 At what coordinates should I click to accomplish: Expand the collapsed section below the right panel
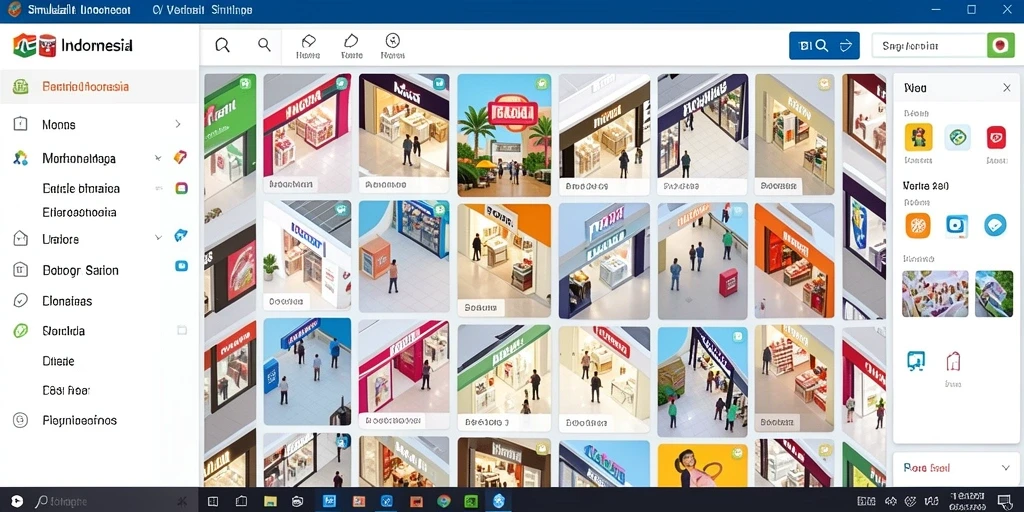pos(1005,468)
